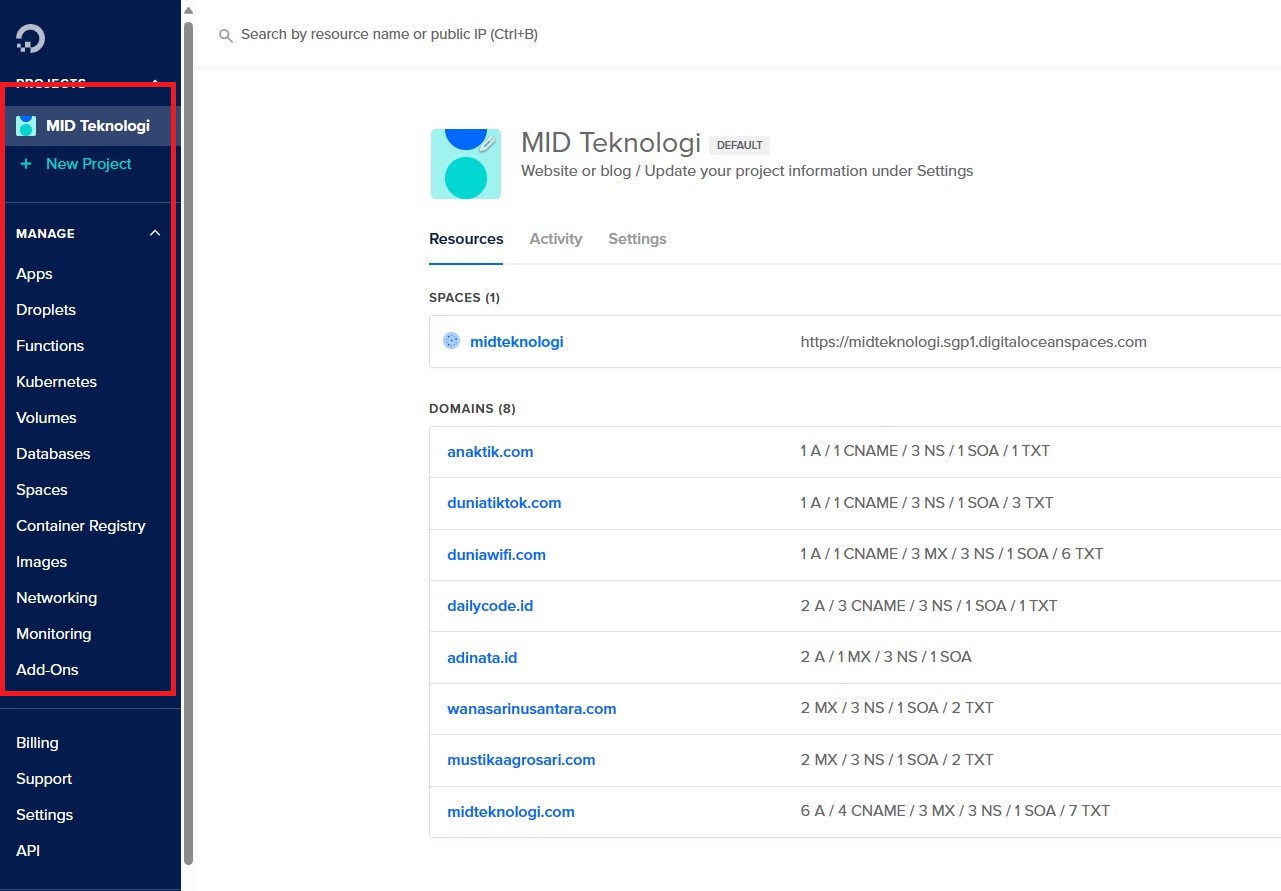This screenshot has width=1281, height=891.
Task: Click the DigitalOcean logo
Action: (x=29, y=38)
